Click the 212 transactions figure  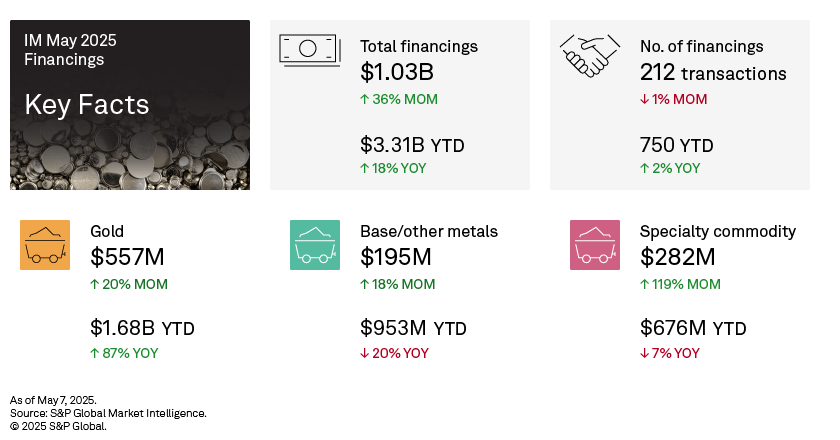coord(713,73)
